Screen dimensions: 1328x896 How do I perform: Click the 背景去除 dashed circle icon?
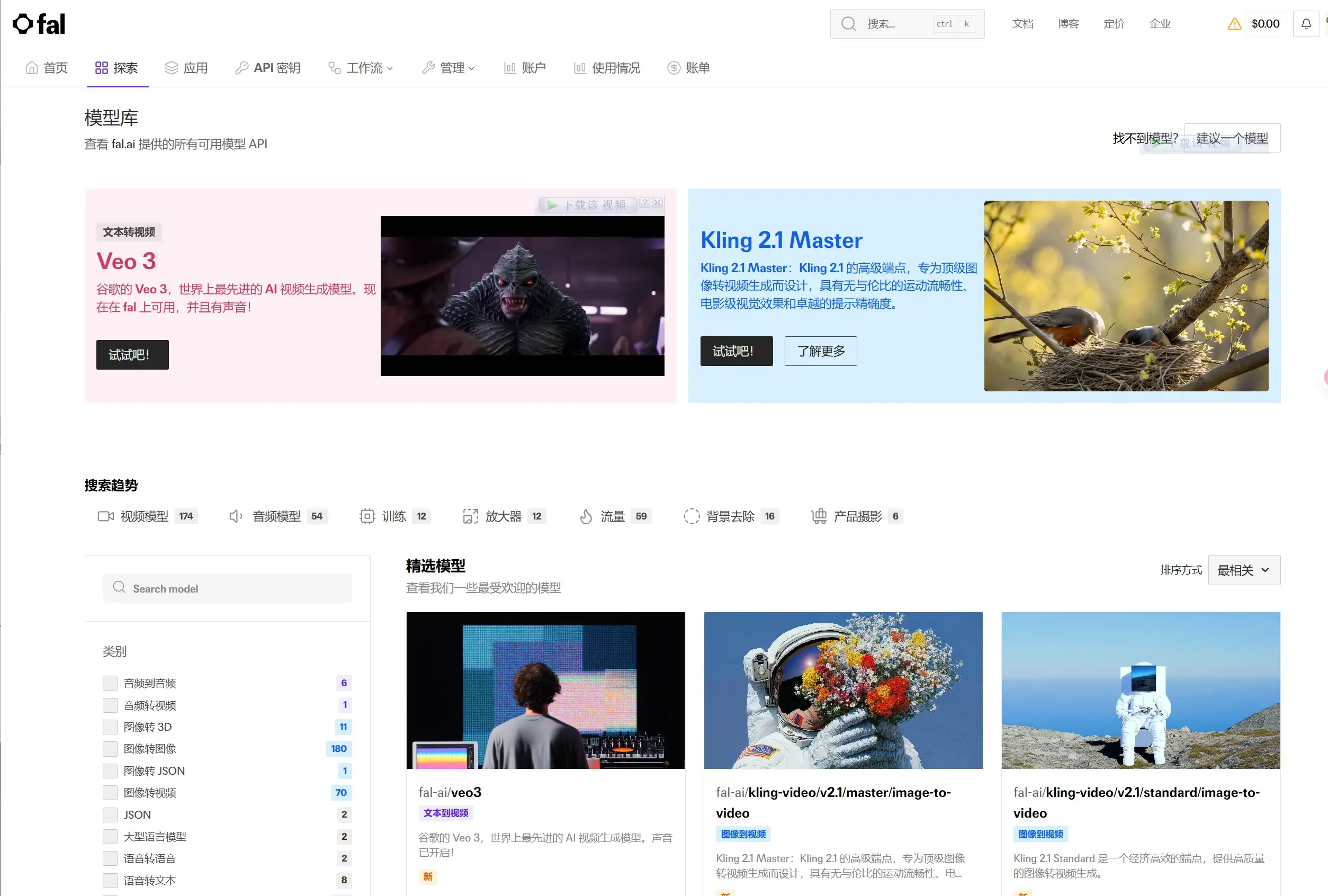click(x=692, y=516)
